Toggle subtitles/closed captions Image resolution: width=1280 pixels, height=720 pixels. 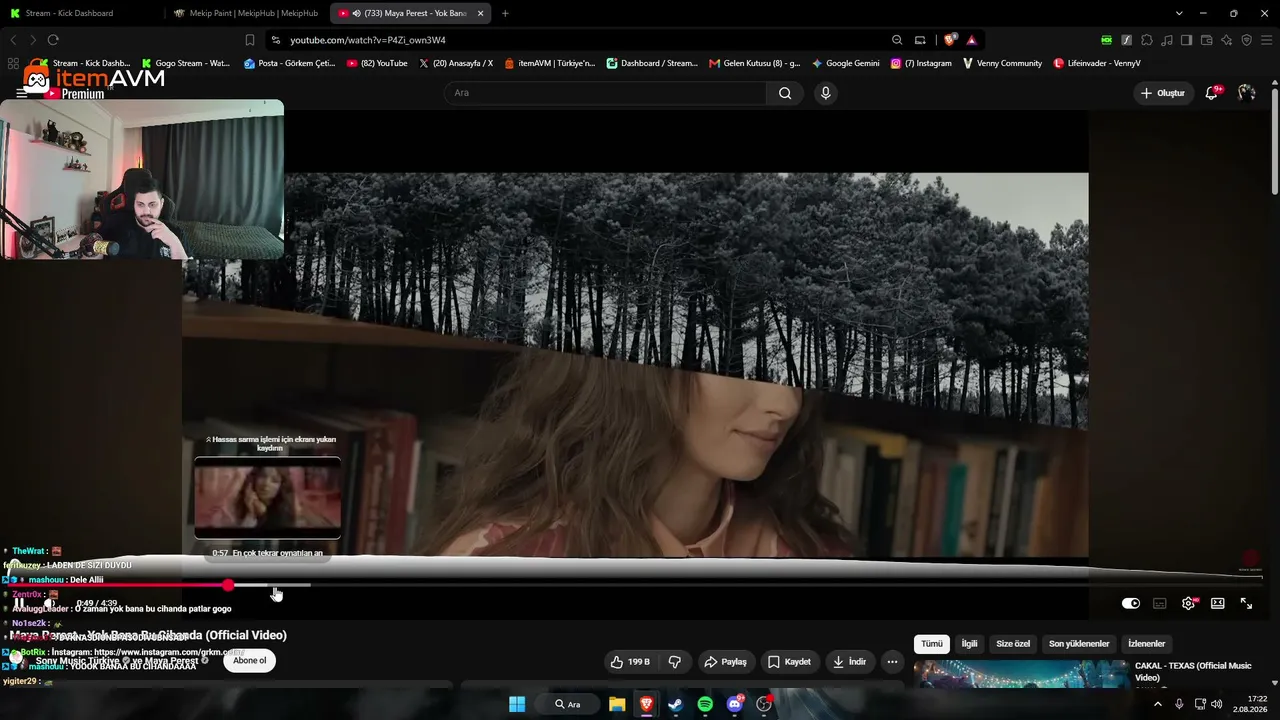coord(1160,603)
